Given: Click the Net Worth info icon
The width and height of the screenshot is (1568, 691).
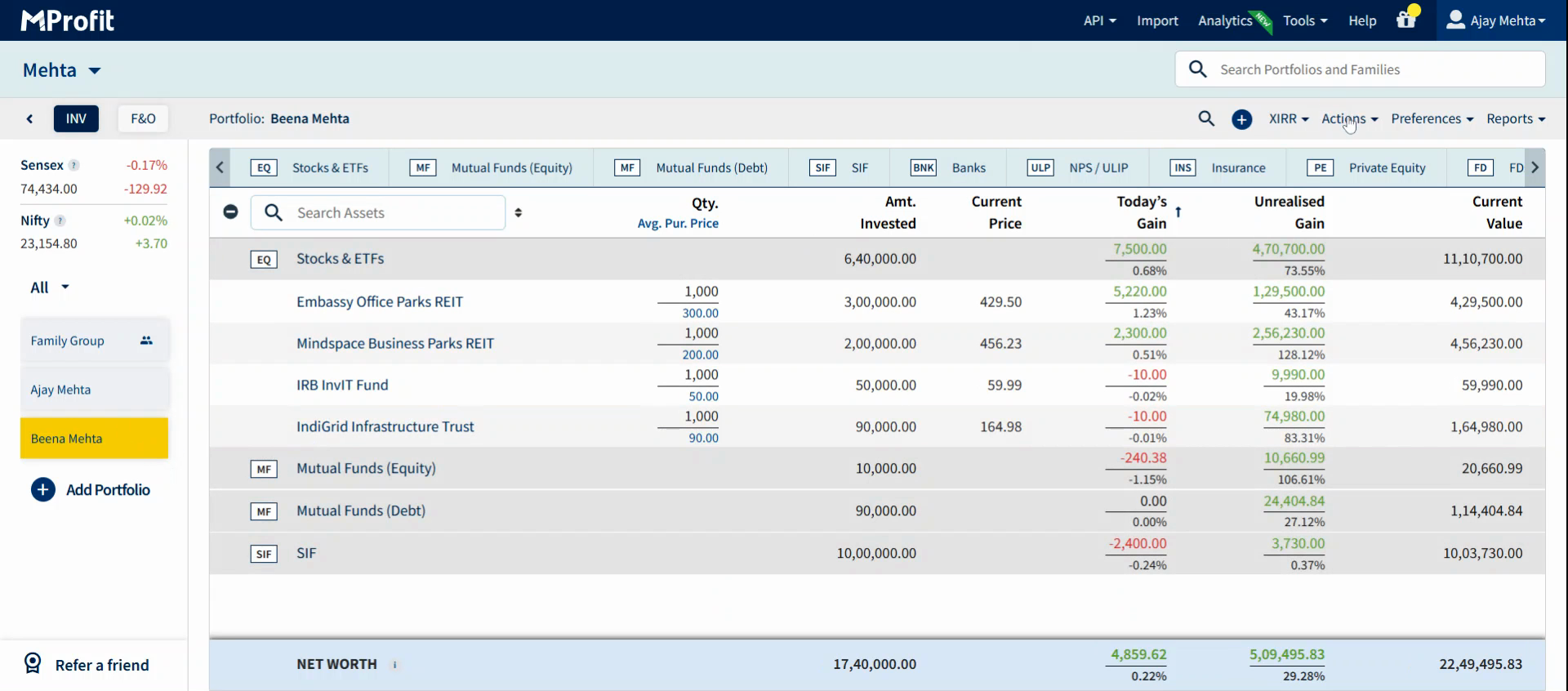Looking at the screenshot, I should point(394,665).
